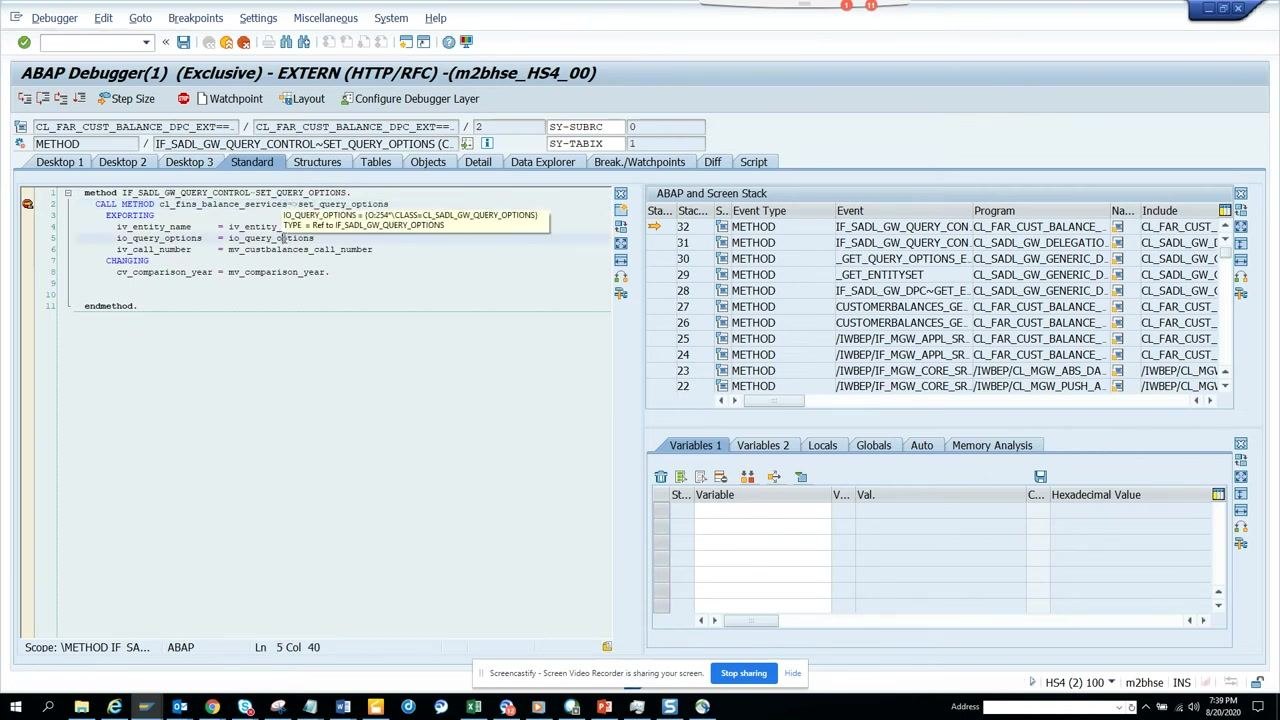Open the Breakpoints menu
This screenshot has height=720, width=1280.
click(195, 18)
